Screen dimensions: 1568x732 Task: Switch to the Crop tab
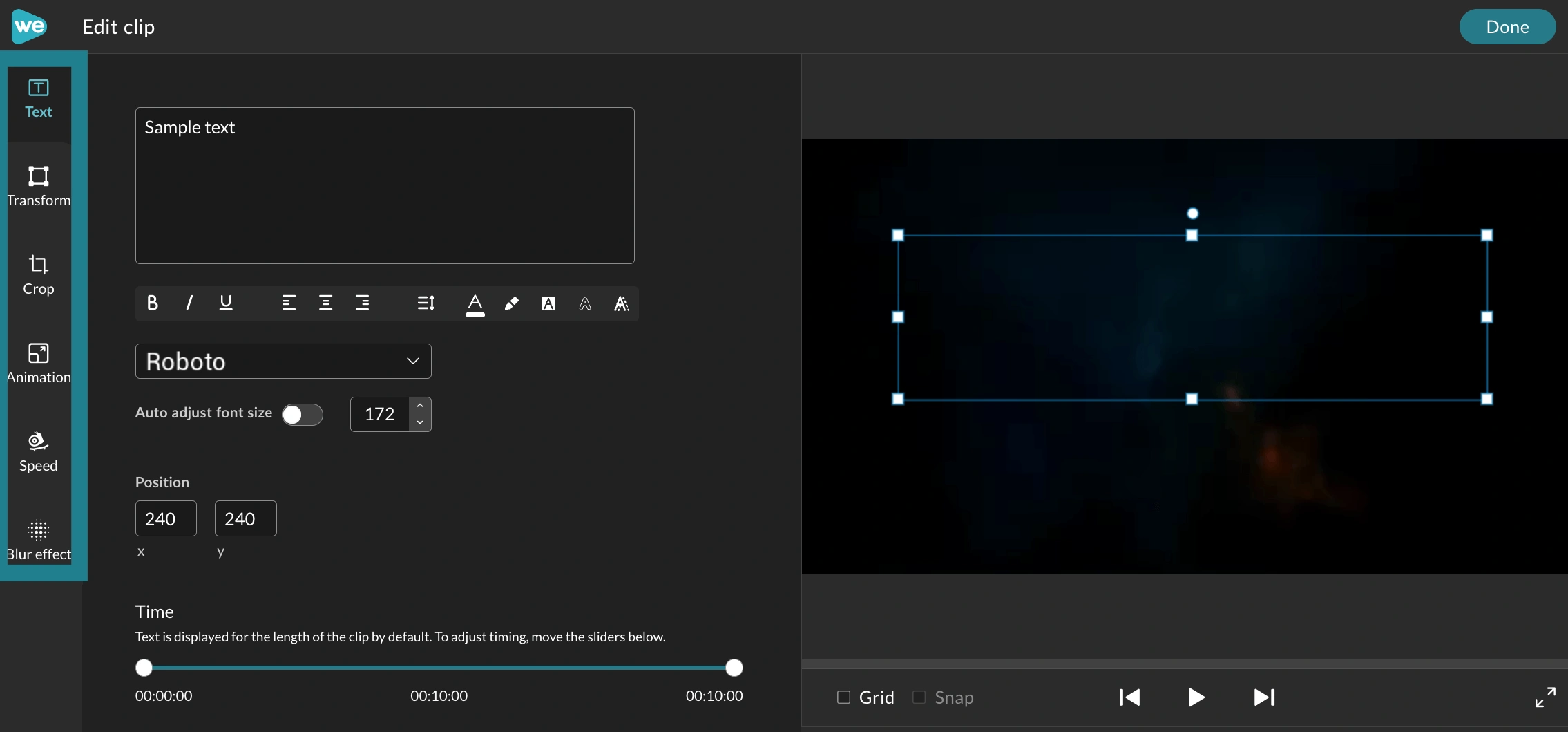tap(39, 275)
